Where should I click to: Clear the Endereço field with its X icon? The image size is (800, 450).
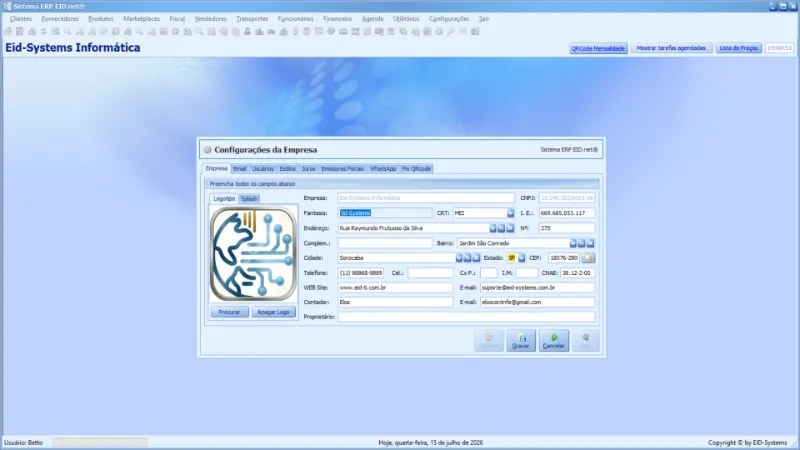coord(510,228)
